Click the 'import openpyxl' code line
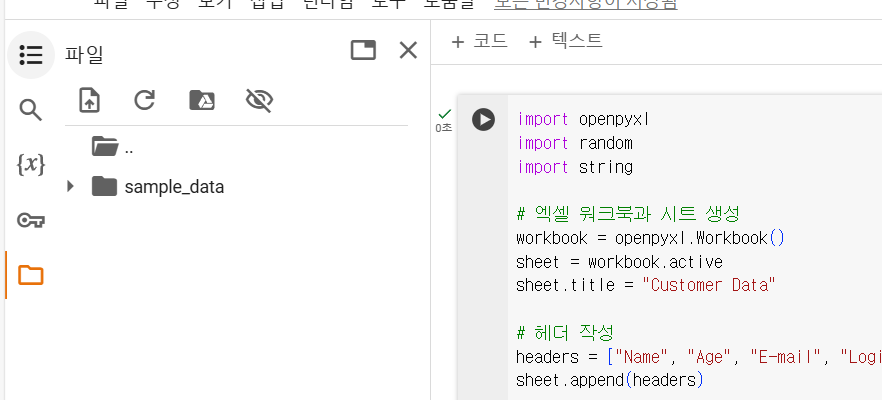This screenshot has height=400, width=882. [x=583, y=120]
